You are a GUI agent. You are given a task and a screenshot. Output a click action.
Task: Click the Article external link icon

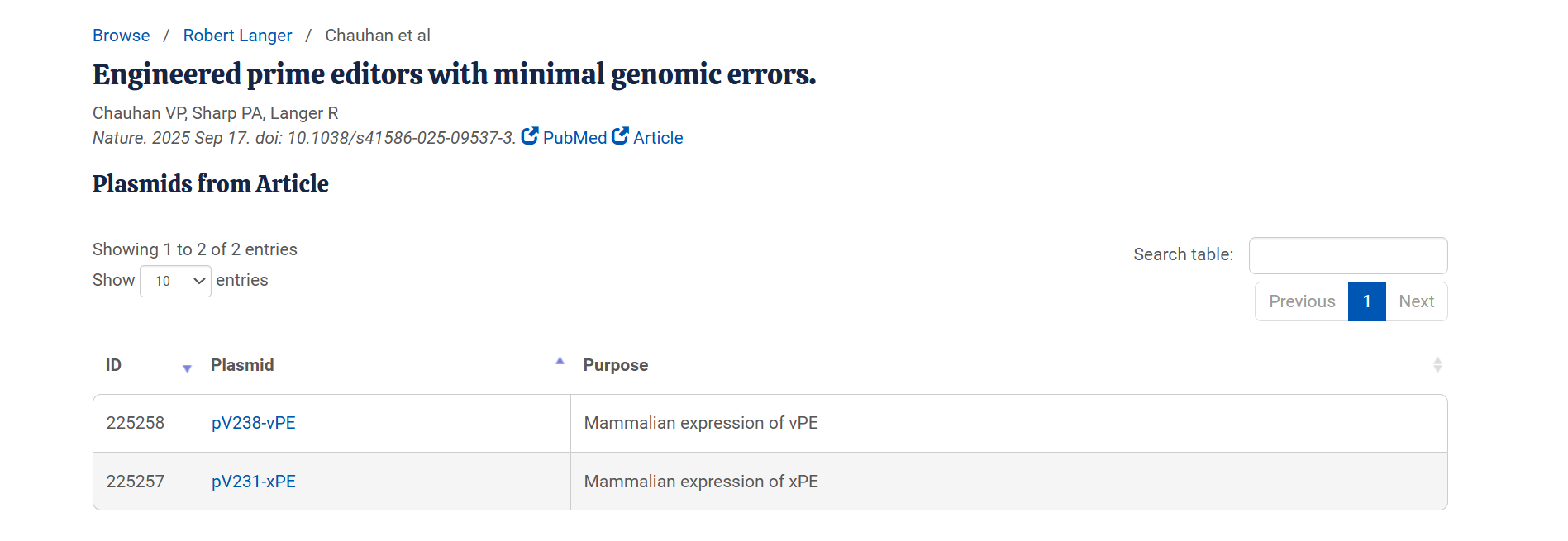pos(620,135)
